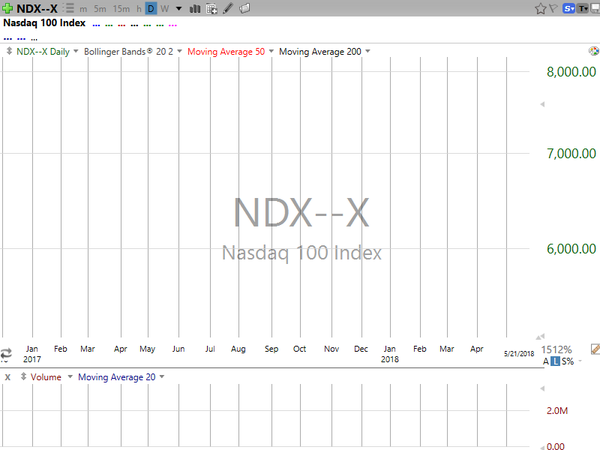
Task: Expand the Moving Average 50 dropdown
Action: [271, 51]
